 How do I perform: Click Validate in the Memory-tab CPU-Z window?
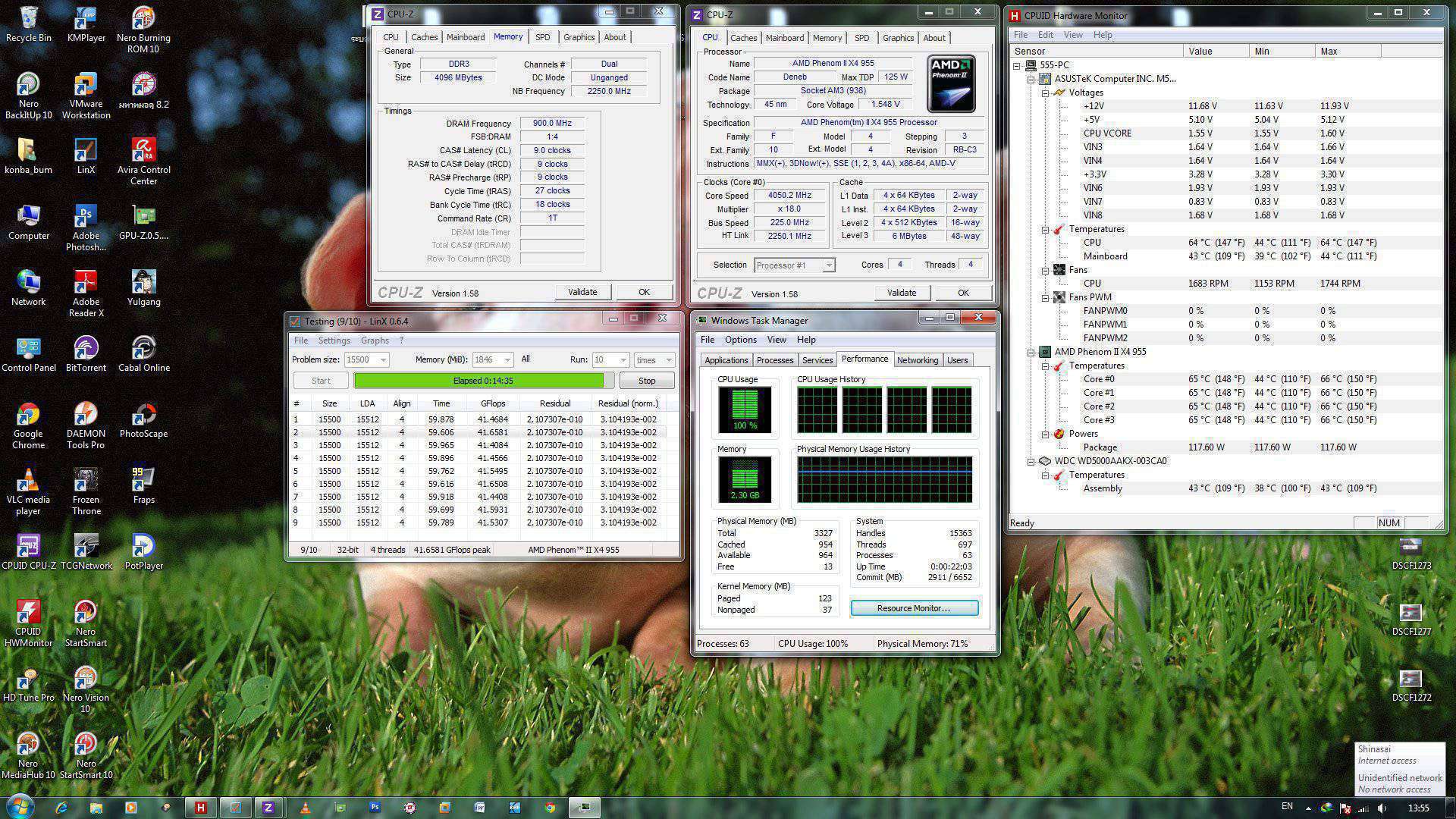[582, 292]
